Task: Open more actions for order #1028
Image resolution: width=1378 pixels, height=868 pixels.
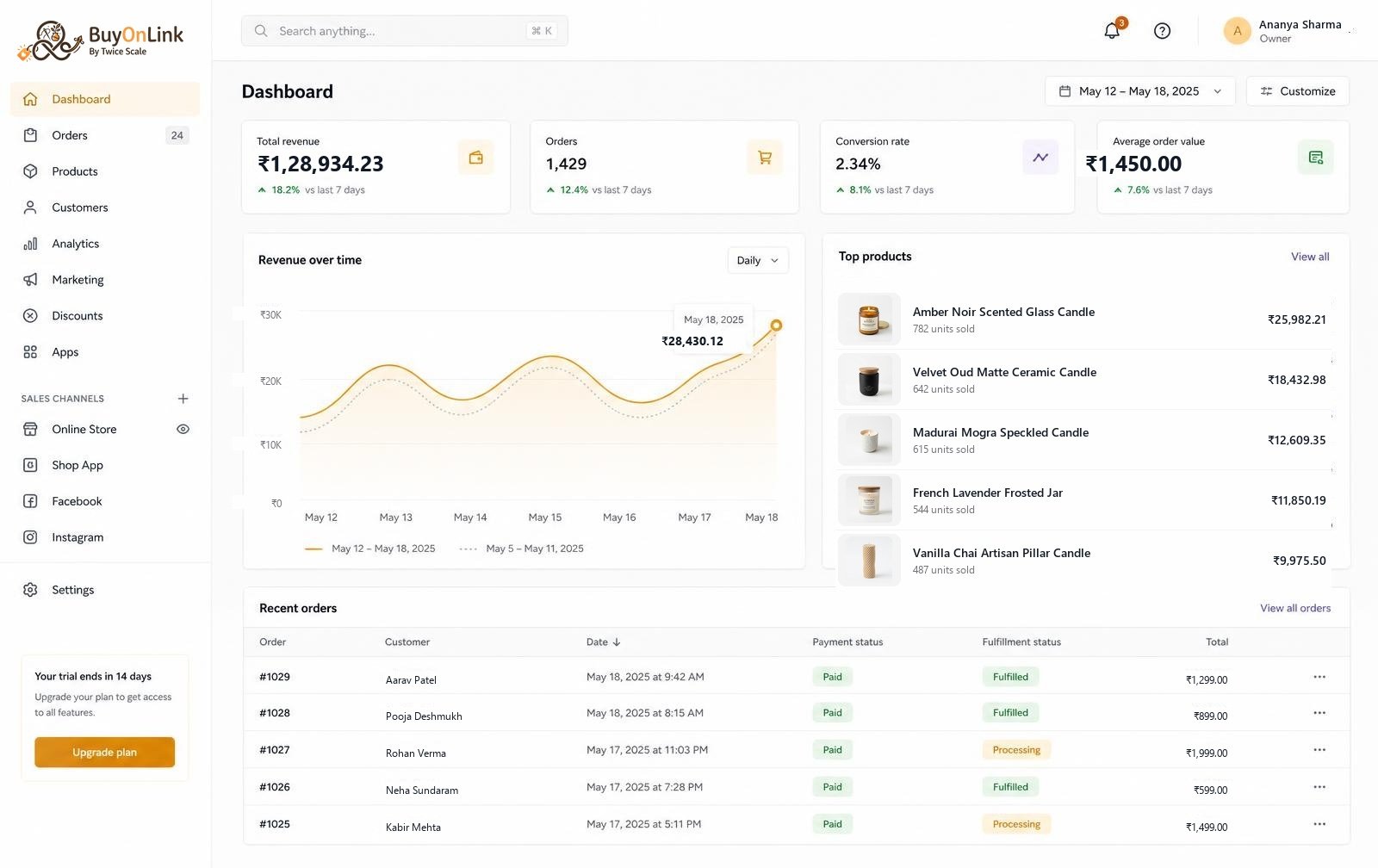Action: [x=1319, y=713]
